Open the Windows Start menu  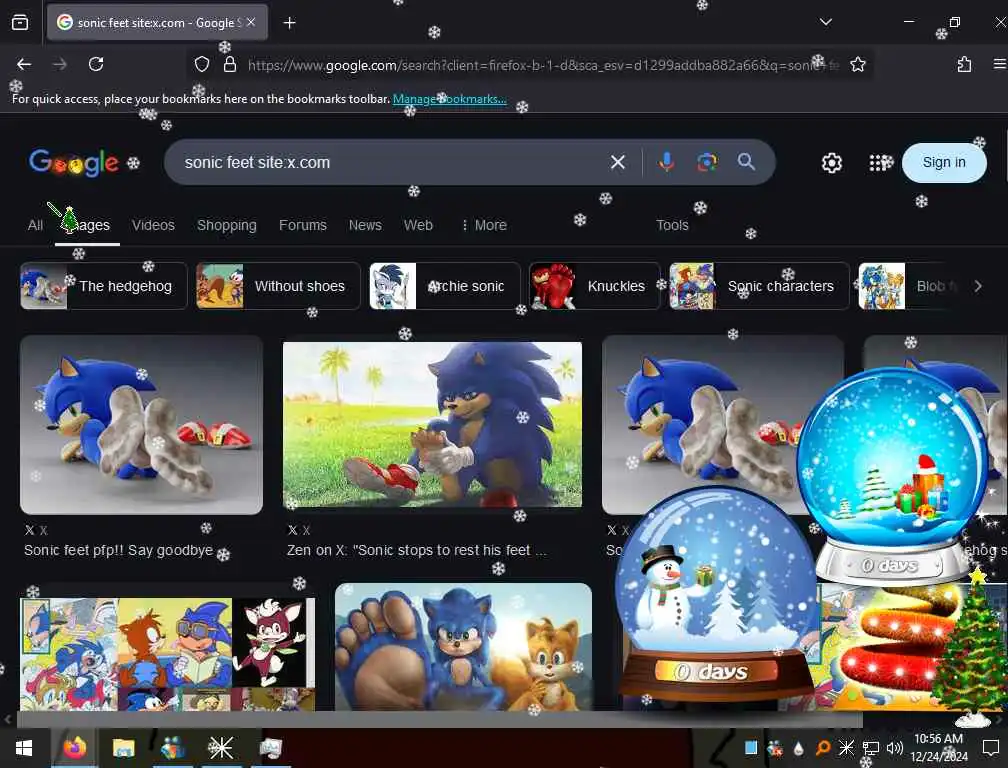point(24,748)
